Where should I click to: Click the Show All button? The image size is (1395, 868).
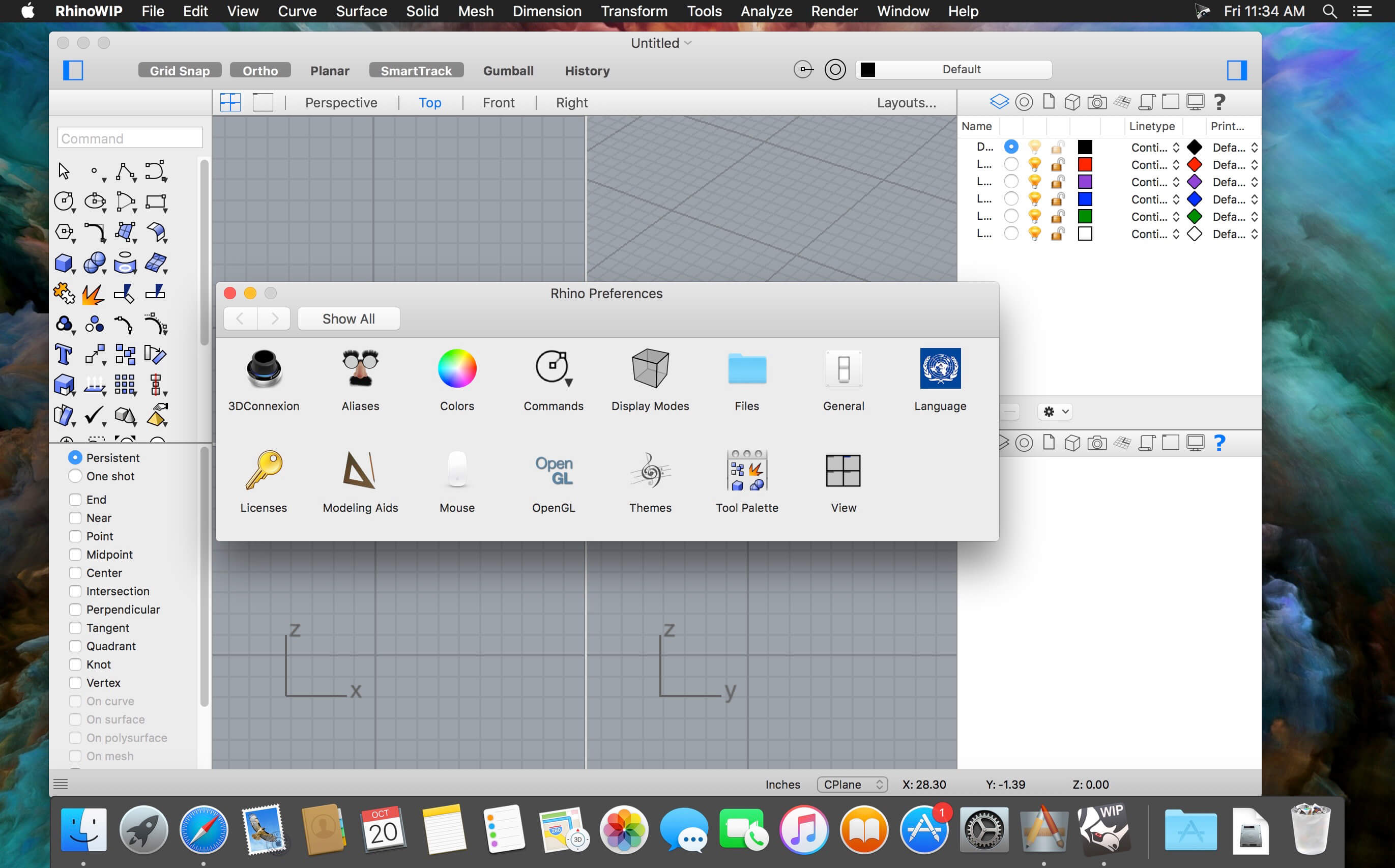[x=348, y=319]
